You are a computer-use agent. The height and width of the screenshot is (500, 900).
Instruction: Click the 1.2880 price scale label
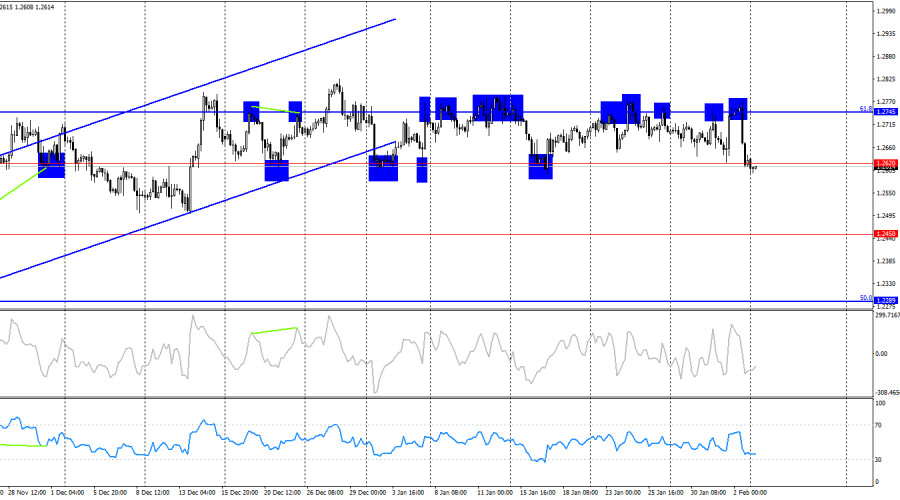[x=886, y=56]
